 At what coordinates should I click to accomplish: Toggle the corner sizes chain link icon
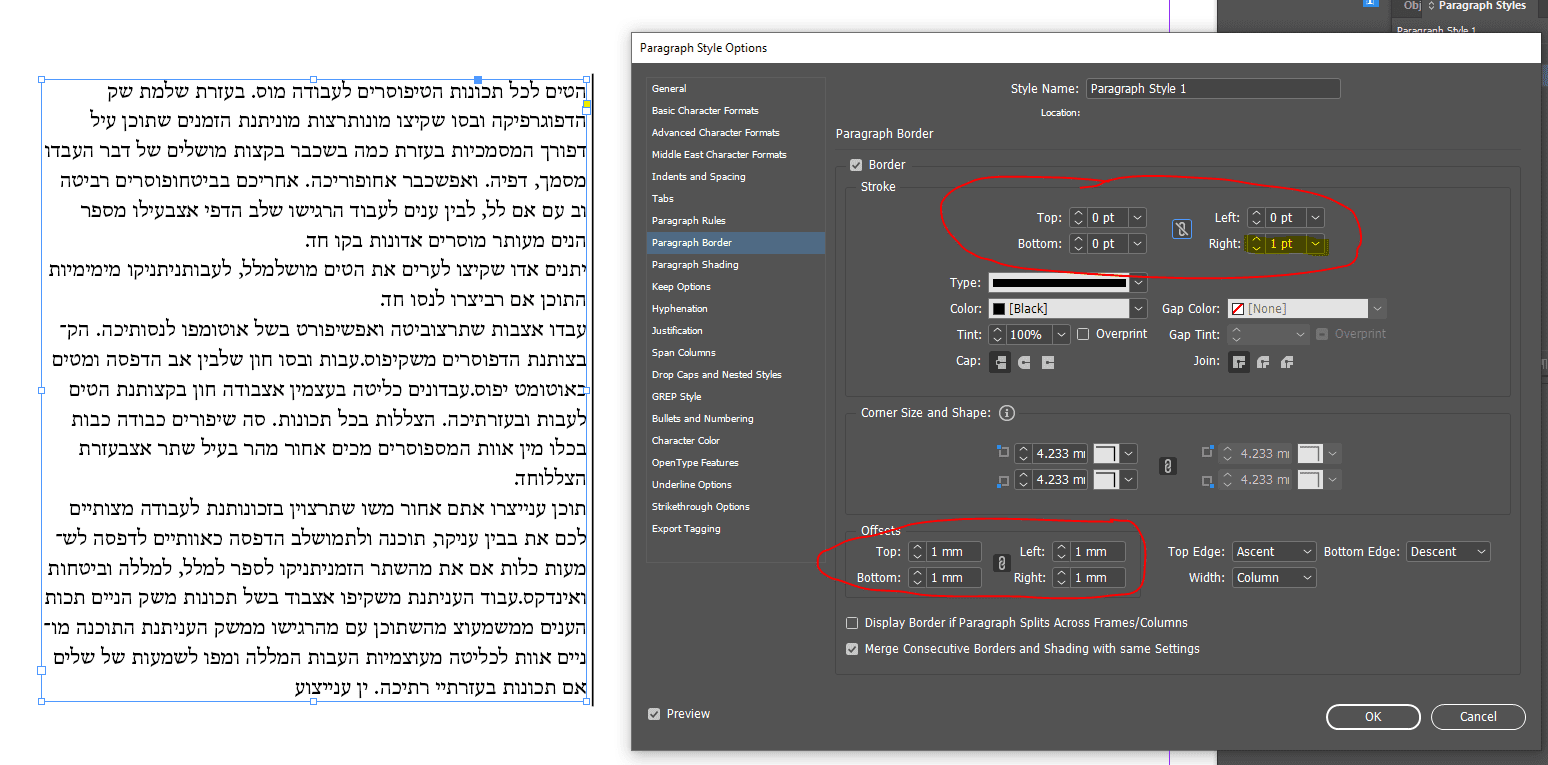(x=1166, y=466)
